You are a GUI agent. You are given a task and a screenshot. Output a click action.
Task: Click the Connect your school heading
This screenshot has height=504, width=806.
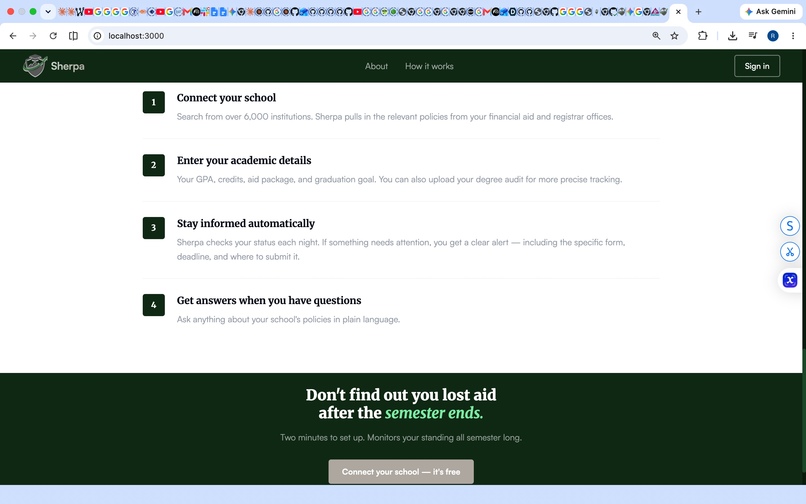coord(226,98)
